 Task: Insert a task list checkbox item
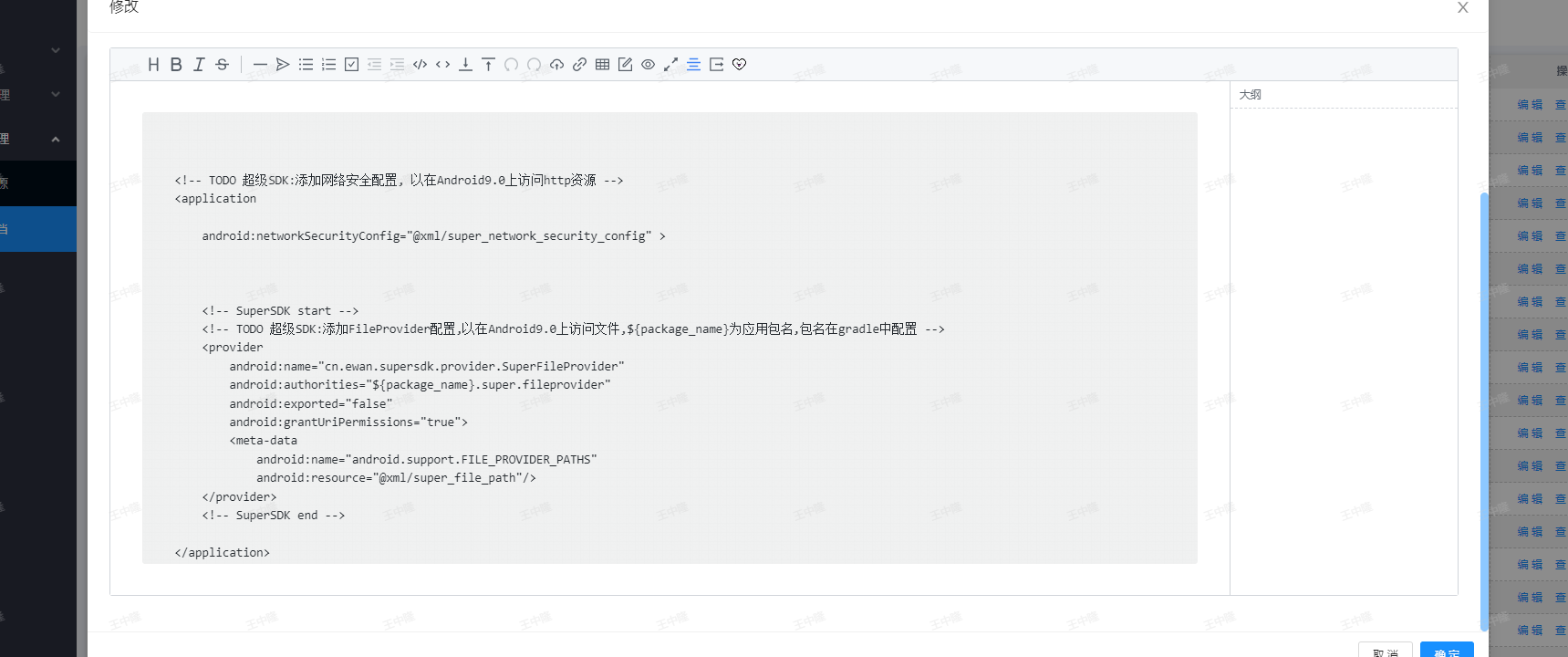pos(351,65)
